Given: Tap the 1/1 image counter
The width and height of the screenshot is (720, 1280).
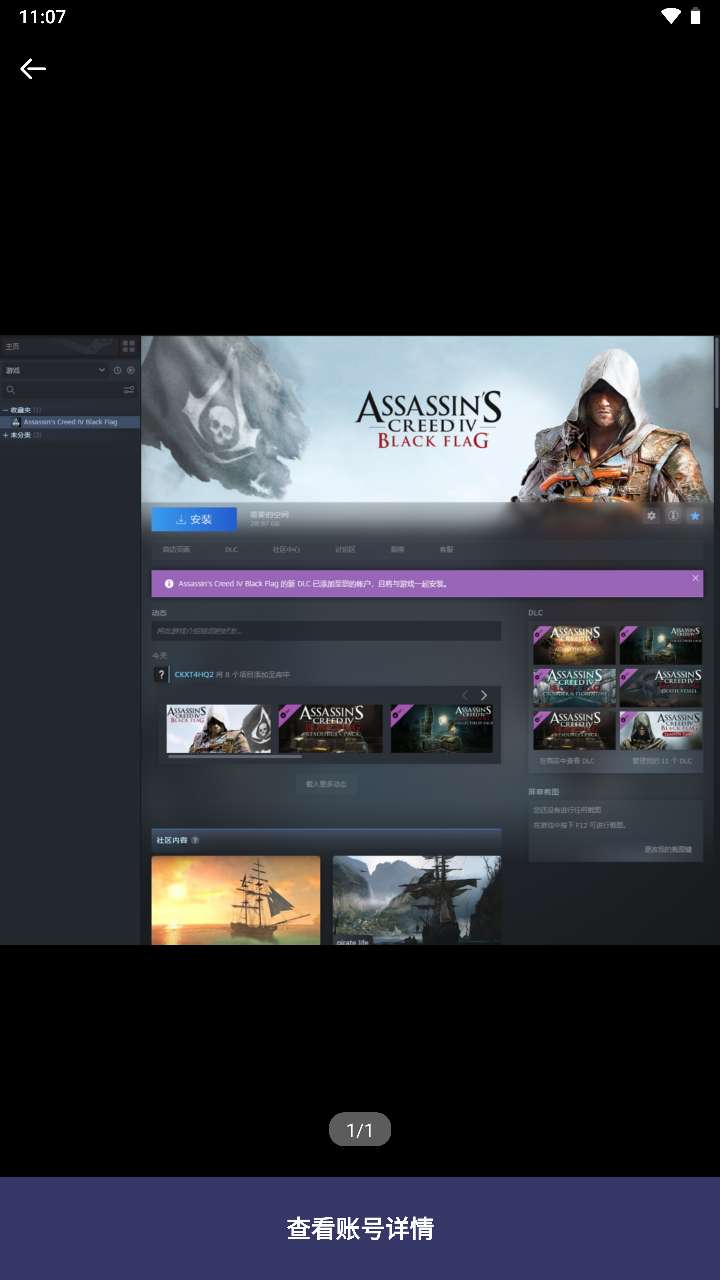Looking at the screenshot, I should (360, 1130).
